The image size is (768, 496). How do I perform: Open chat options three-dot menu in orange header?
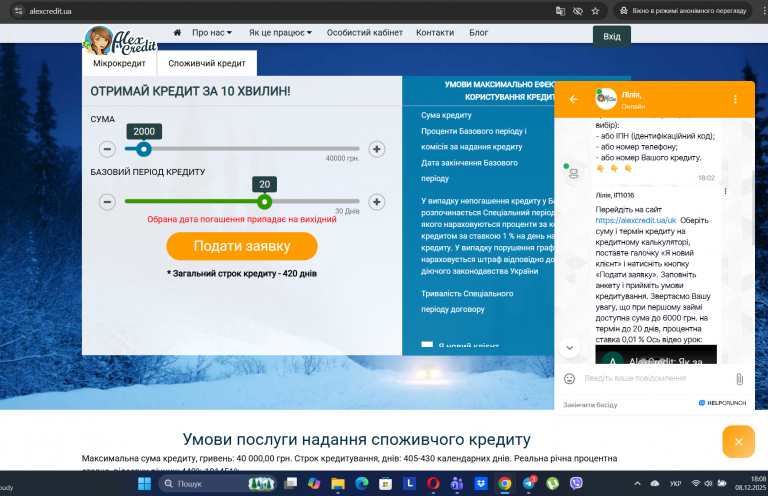click(735, 99)
